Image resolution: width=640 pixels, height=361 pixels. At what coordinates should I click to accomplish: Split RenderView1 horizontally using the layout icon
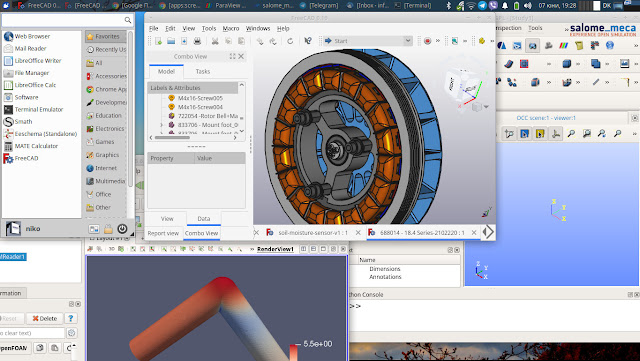click(304, 249)
